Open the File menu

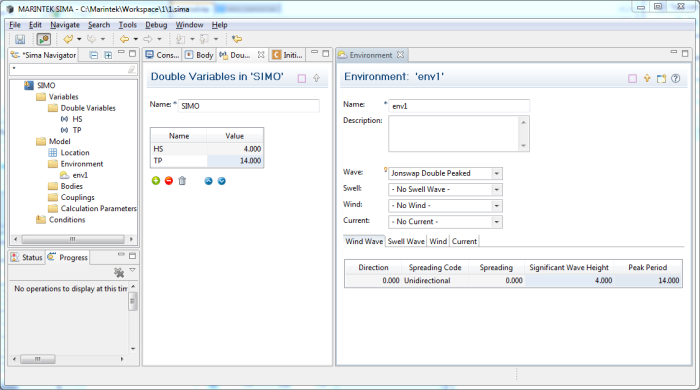pyautogui.click(x=15, y=25)
